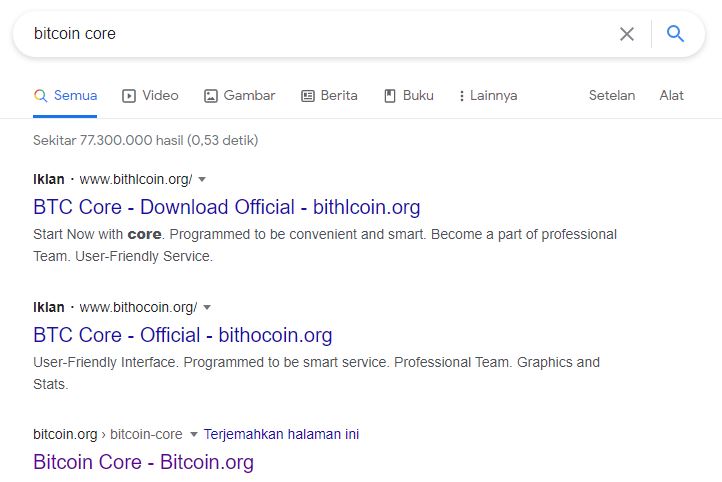Click the Buku book icon
This screenshot has width=722, height=482.
390,96
